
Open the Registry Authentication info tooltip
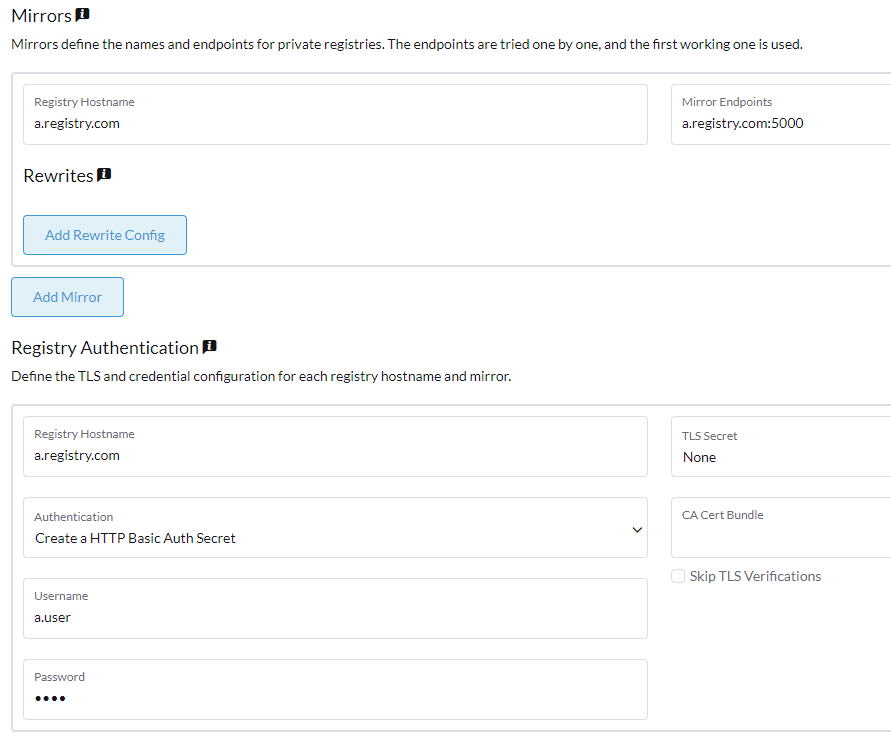(209, 346)
